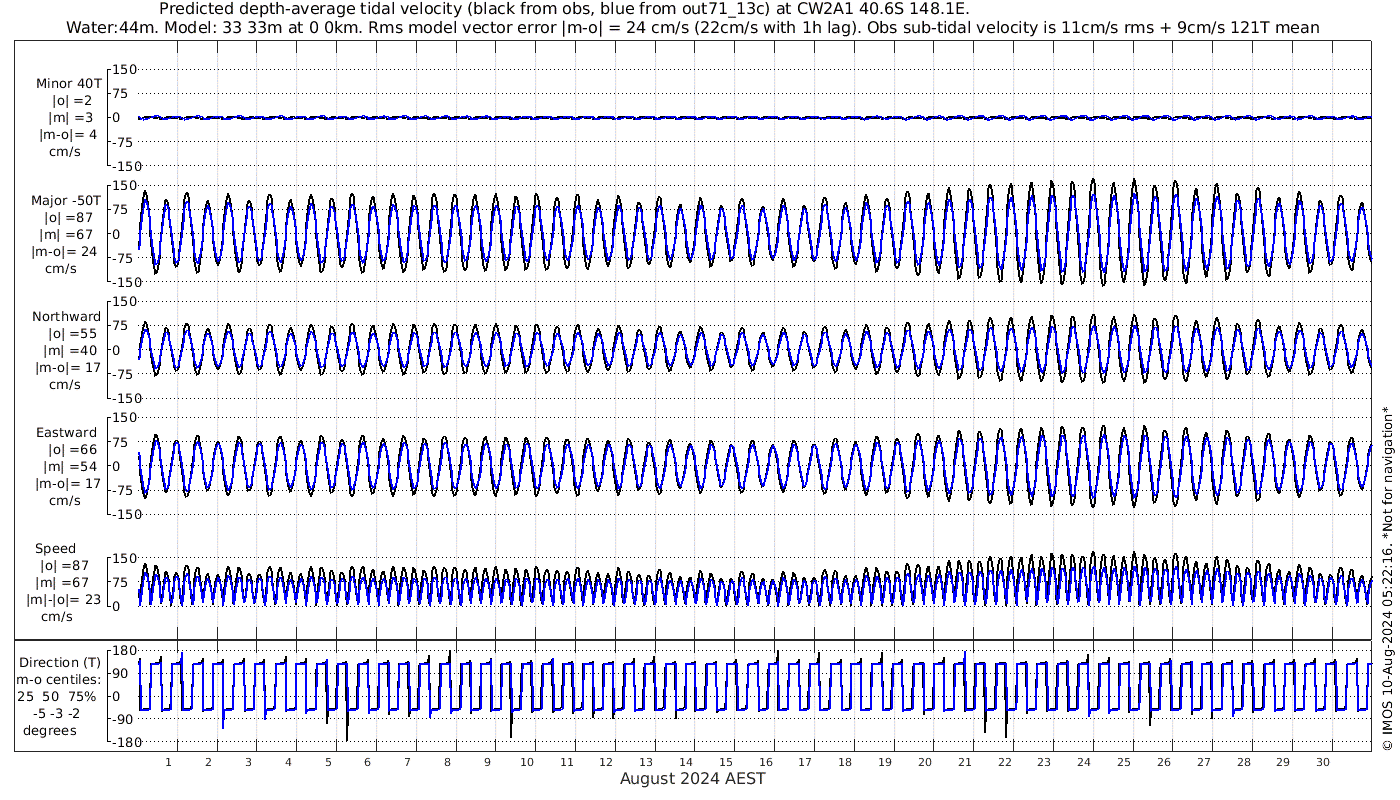Click '|o| =87' under Major -50T
Screen dimensions: 1400x800
tap(68, 218)
